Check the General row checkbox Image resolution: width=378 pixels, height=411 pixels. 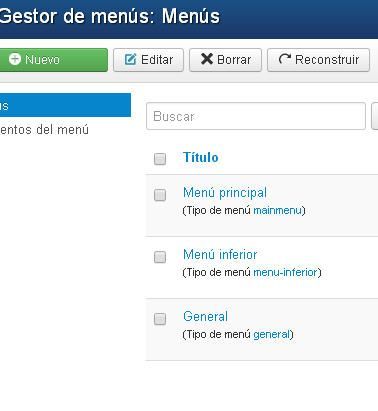(160, 319)
